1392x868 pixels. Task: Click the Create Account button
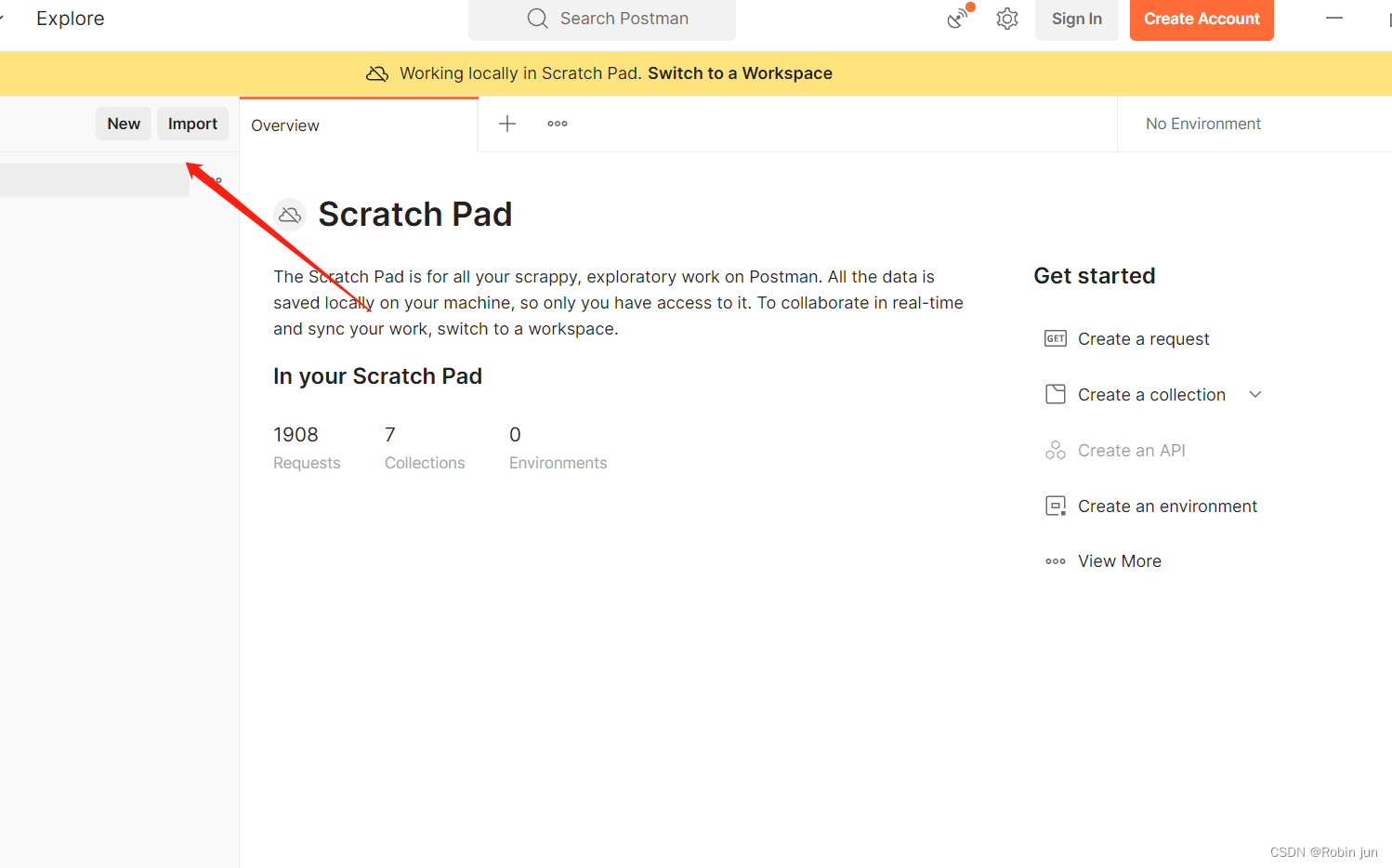click(x=1202, y=19)
